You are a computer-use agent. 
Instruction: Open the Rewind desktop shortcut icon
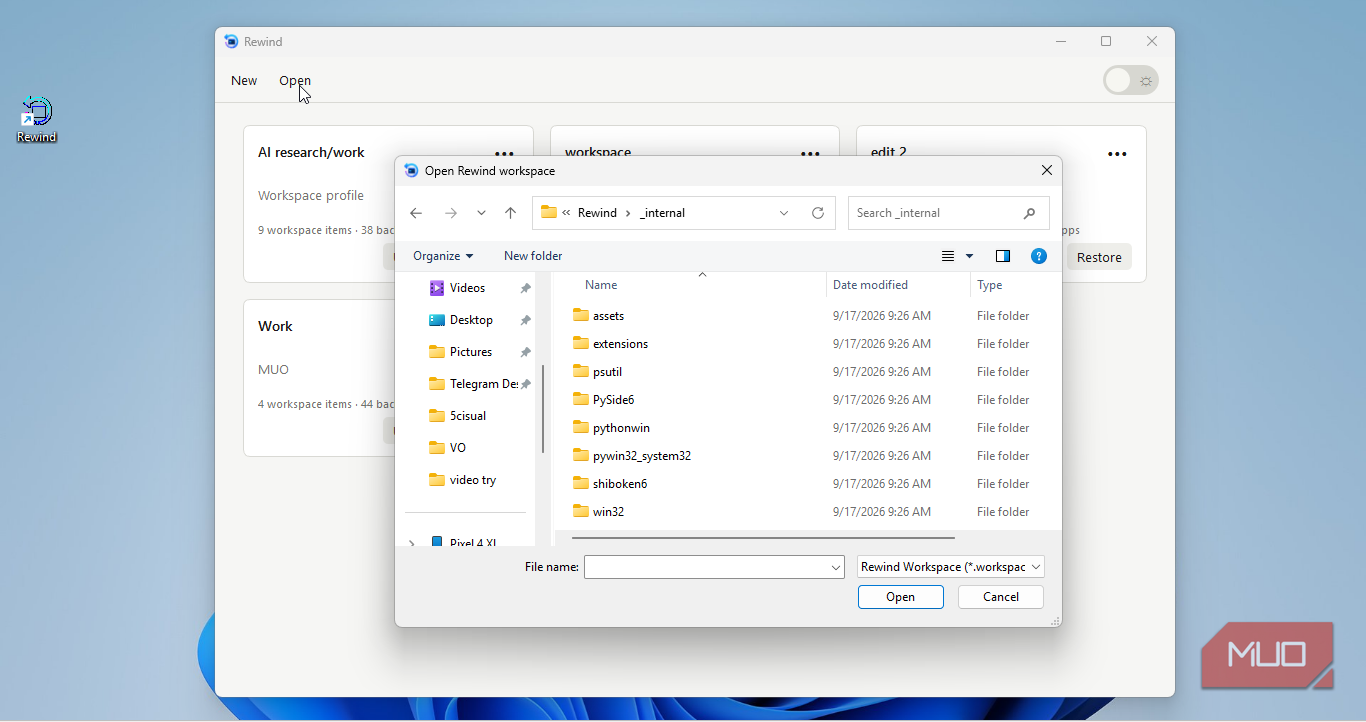[36, 119]
